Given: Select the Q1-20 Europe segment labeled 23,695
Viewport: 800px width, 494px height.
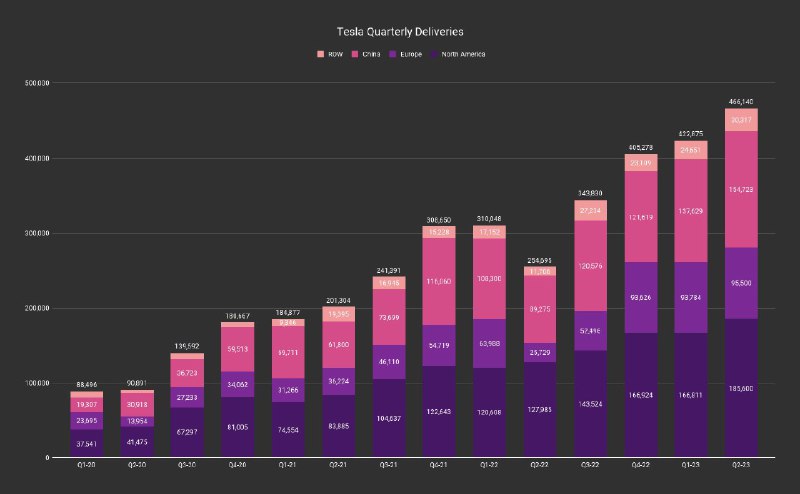Looking at the screenshot, I should (x=86, y=421).
